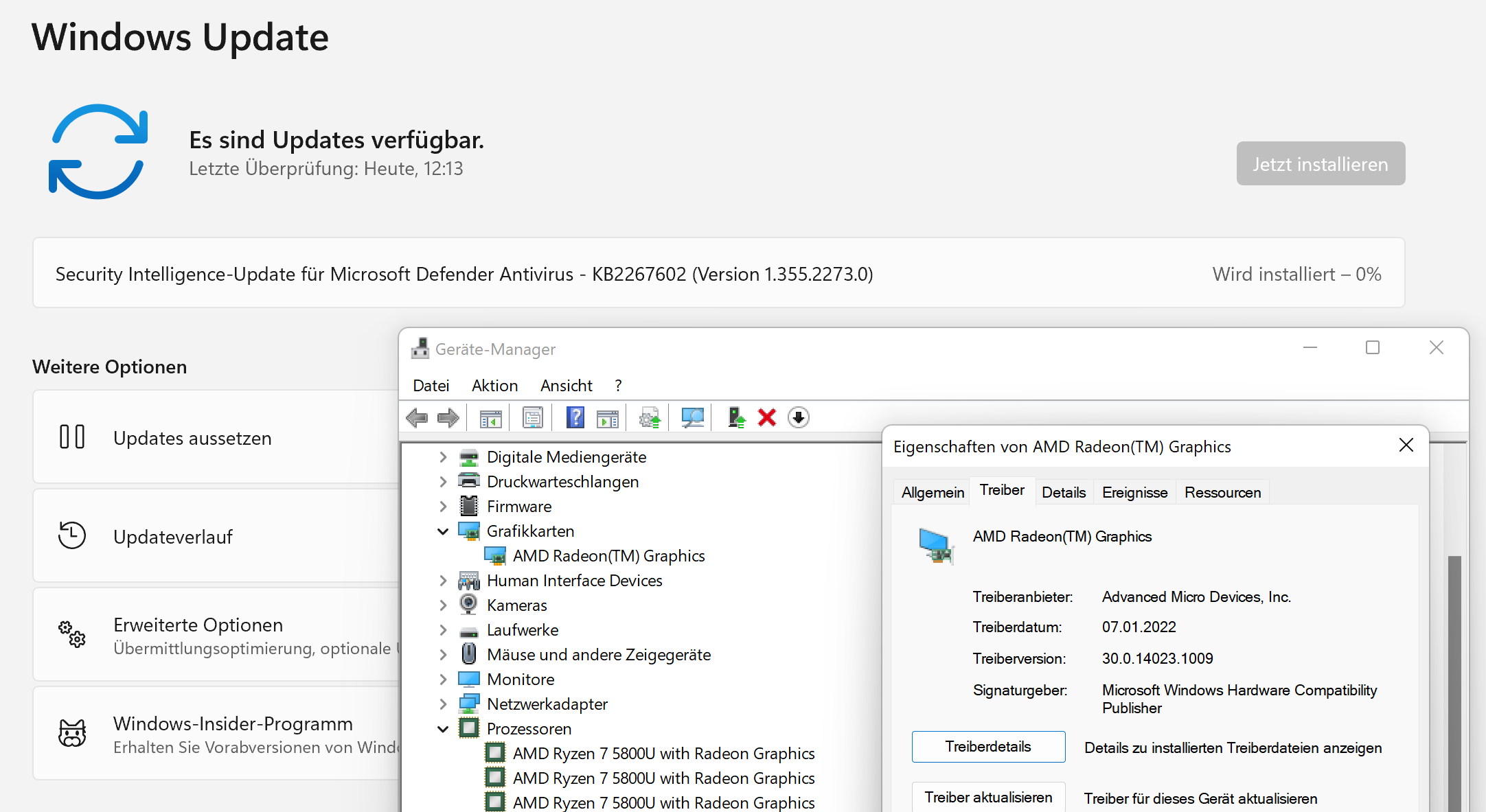The width and height of the screenshot is (1486, 812).
Task: Click the gears icon beside Erweiterte Optionen
Action: pyautogui.click(x=72, y=634)
